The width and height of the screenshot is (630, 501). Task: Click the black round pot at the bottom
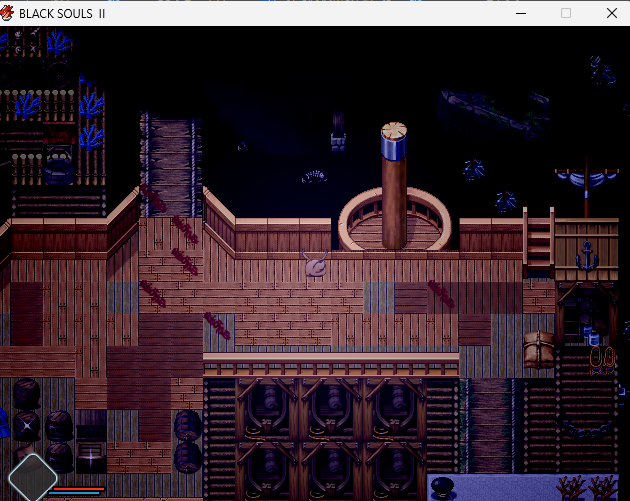(443, 487)
